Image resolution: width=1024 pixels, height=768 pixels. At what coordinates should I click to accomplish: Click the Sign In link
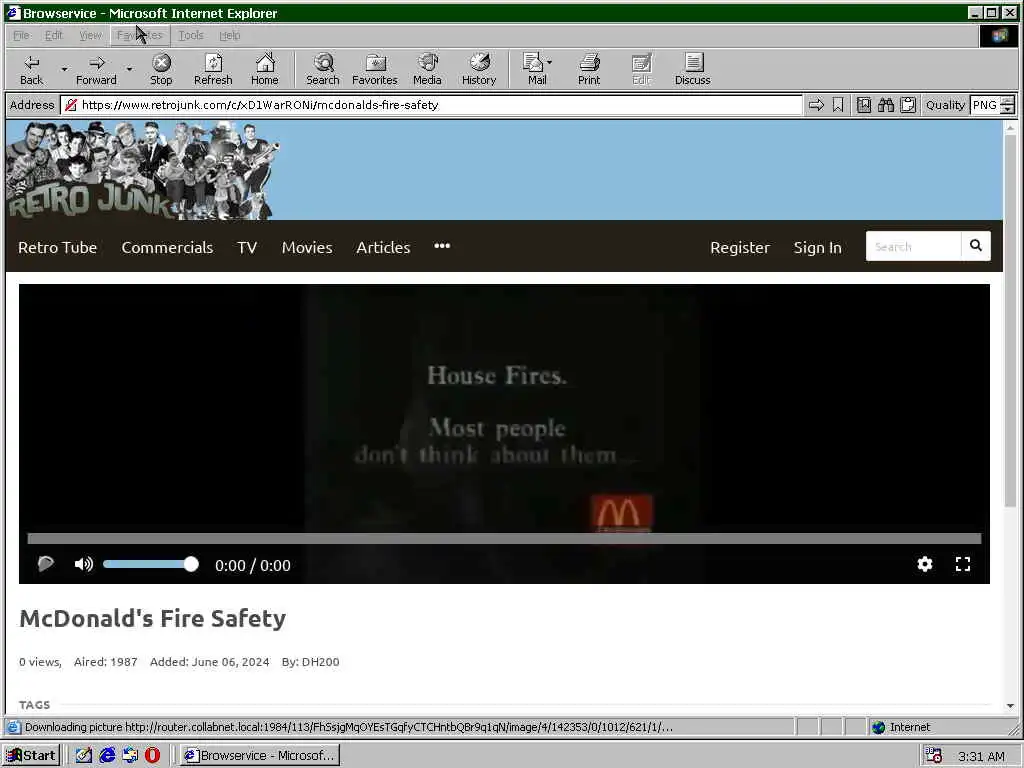pos(818,248)
